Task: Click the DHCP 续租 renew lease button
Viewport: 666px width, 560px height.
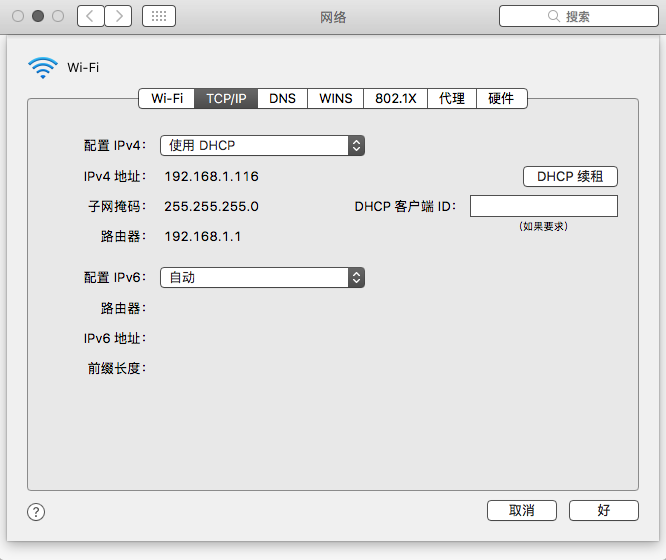Action: click(570, 177)
